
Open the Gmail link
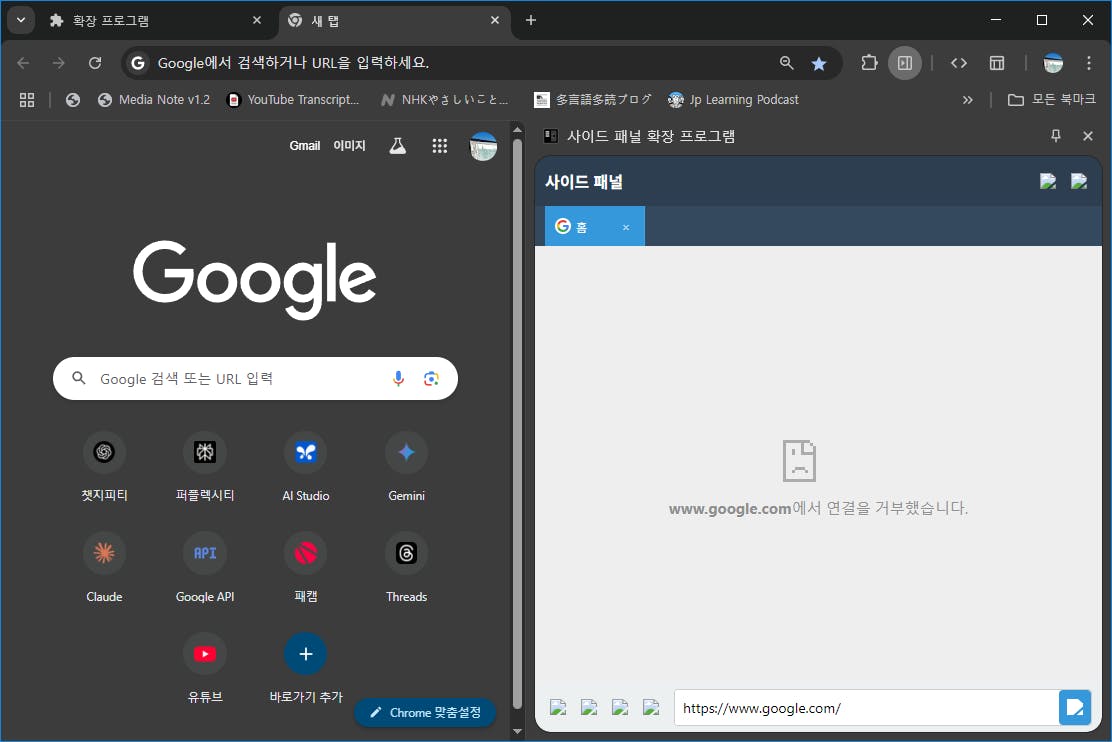(305, 145)
